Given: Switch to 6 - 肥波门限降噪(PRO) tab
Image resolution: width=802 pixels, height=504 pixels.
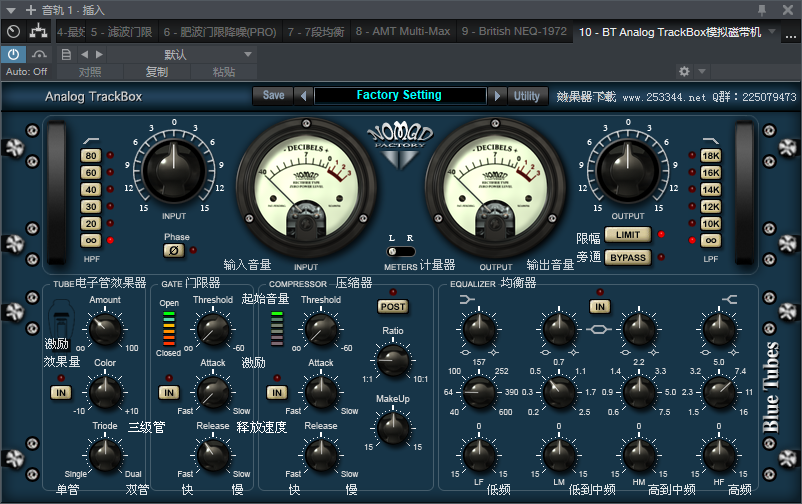Looking at the screenshot, I should tap(220, 32).
